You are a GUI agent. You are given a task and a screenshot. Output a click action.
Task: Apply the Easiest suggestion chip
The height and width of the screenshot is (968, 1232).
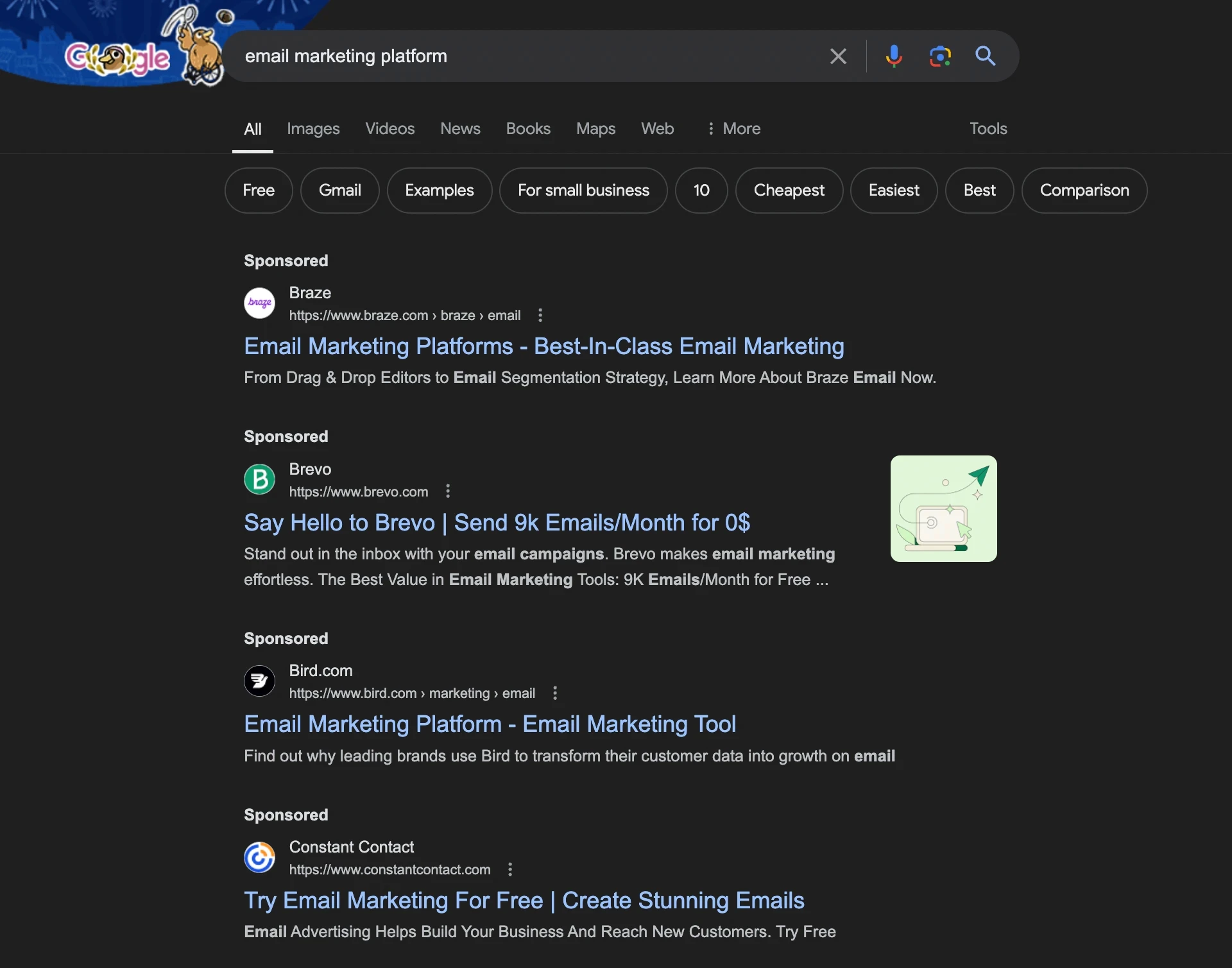(894, 191)
